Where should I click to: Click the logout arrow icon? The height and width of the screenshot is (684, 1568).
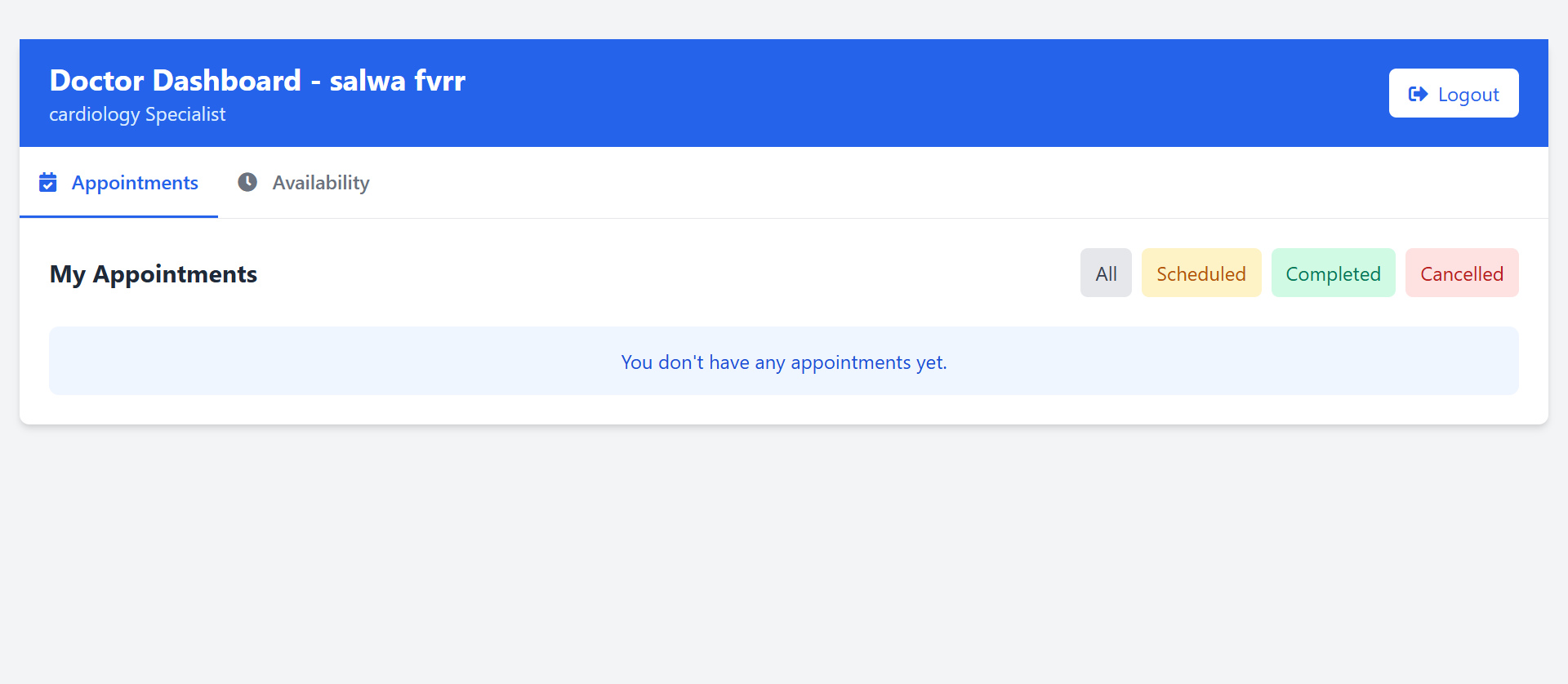pos(1418,94)
